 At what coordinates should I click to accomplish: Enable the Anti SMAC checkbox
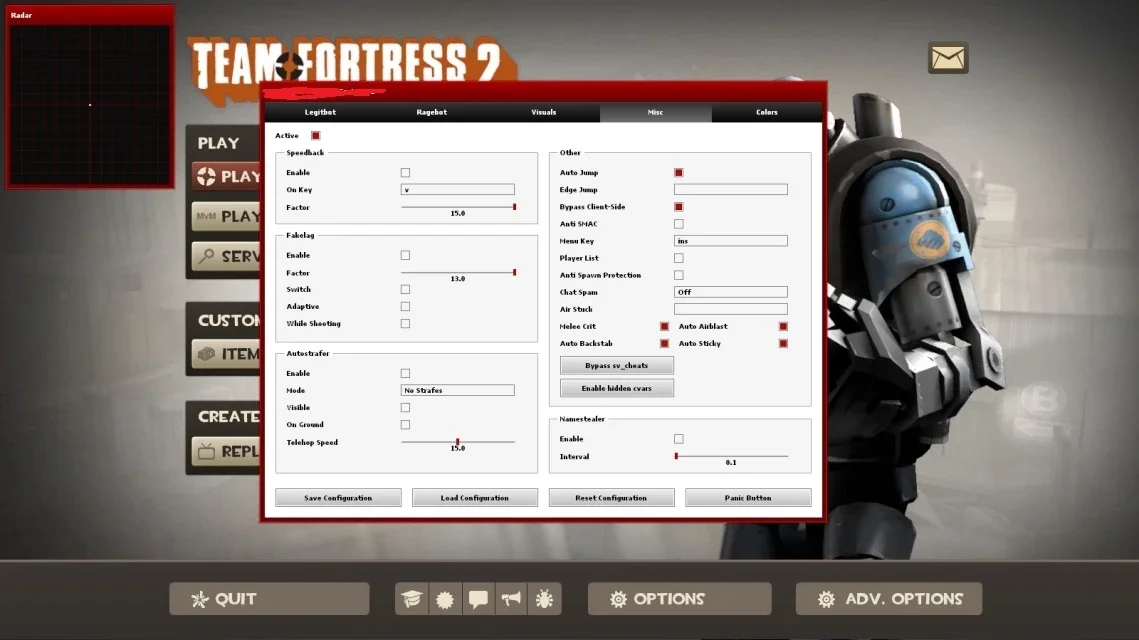(x=678, y=224)
